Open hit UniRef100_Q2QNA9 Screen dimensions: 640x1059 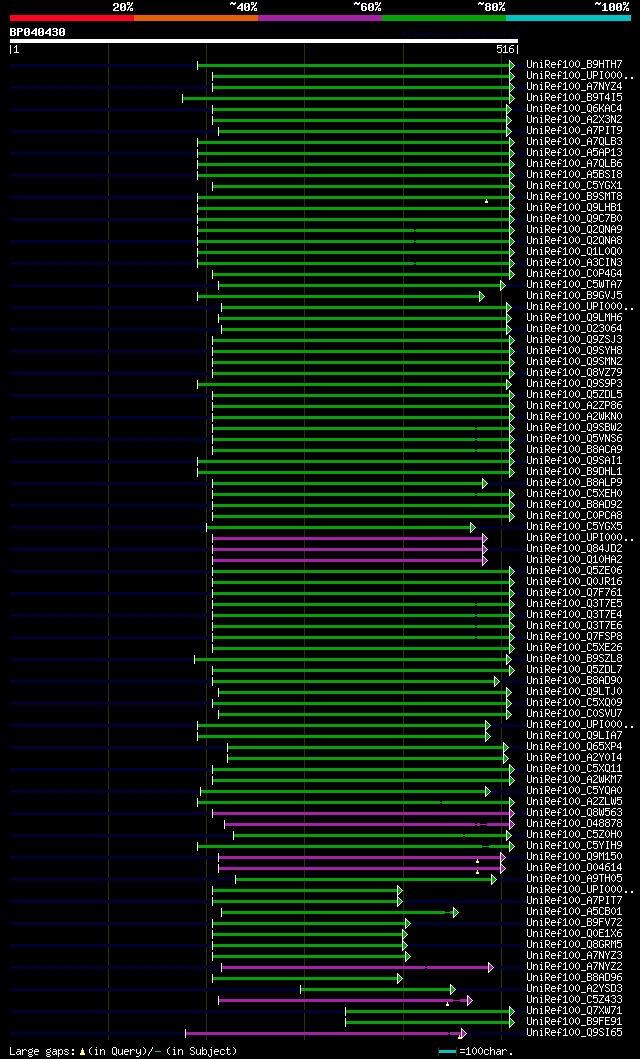point(575,230)
